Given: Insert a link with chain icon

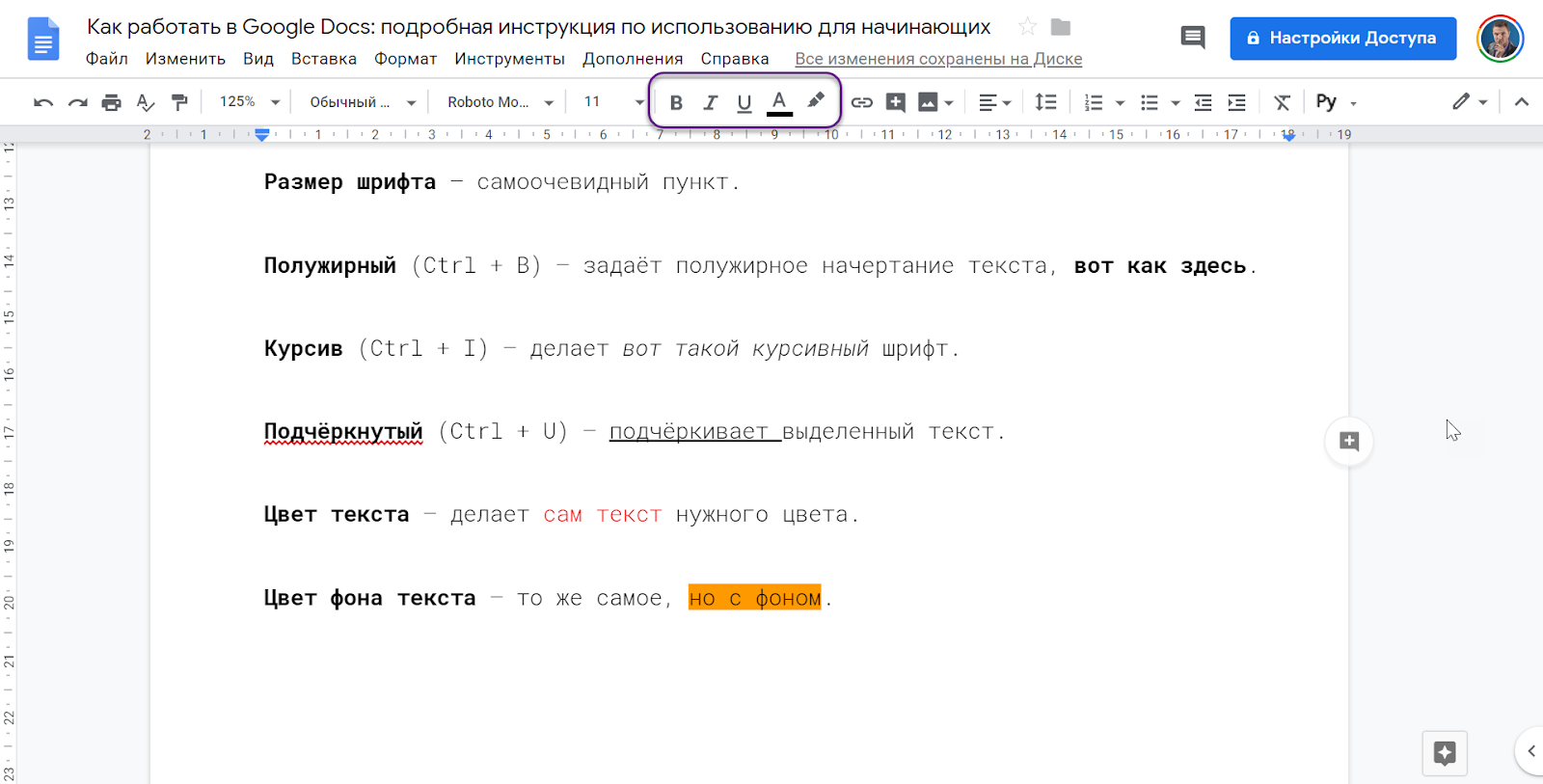Looking at the screenshot, I should click(861, 102).
